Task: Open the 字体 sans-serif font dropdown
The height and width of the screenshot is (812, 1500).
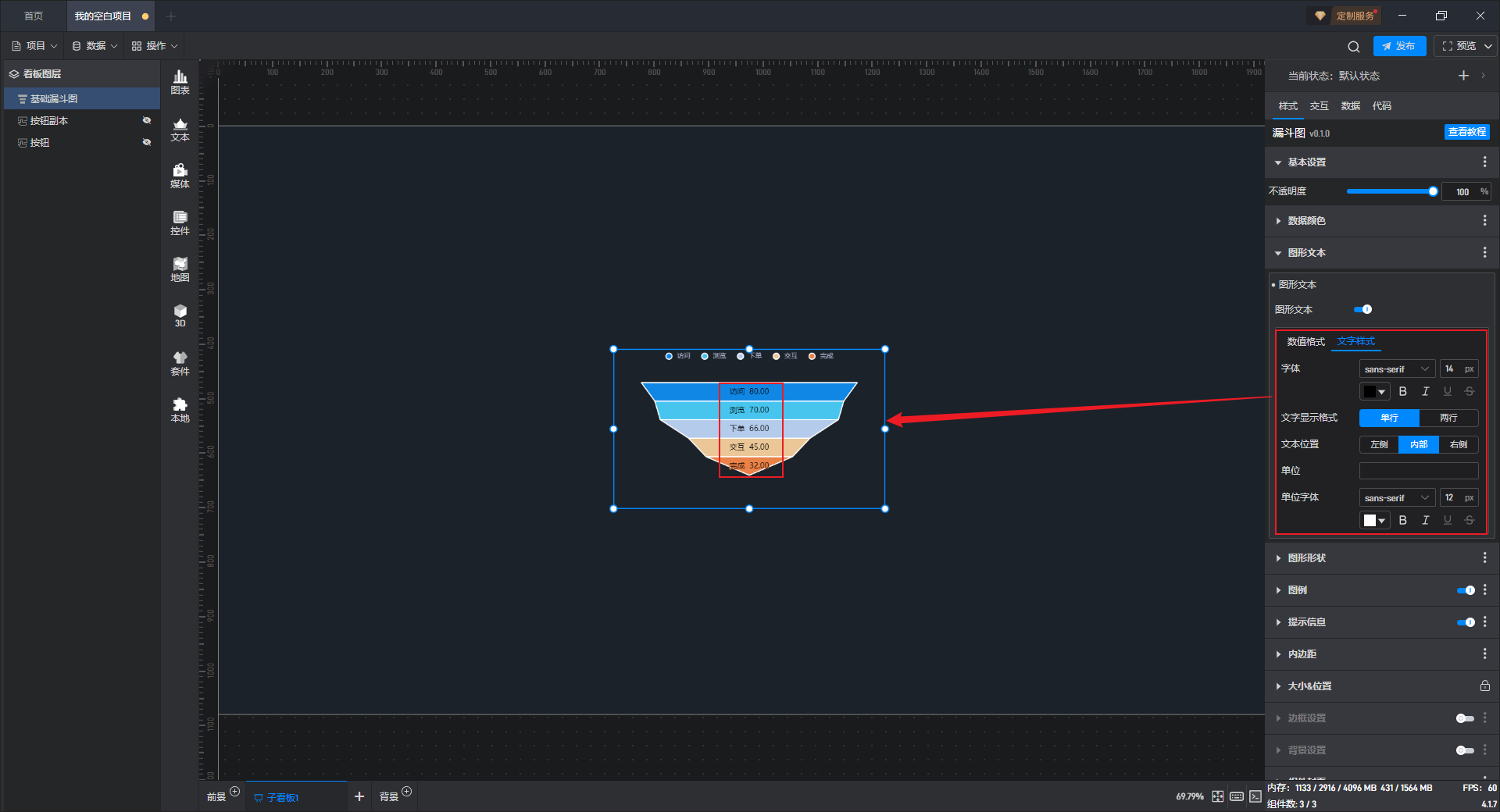Action: pos(1397,369)
